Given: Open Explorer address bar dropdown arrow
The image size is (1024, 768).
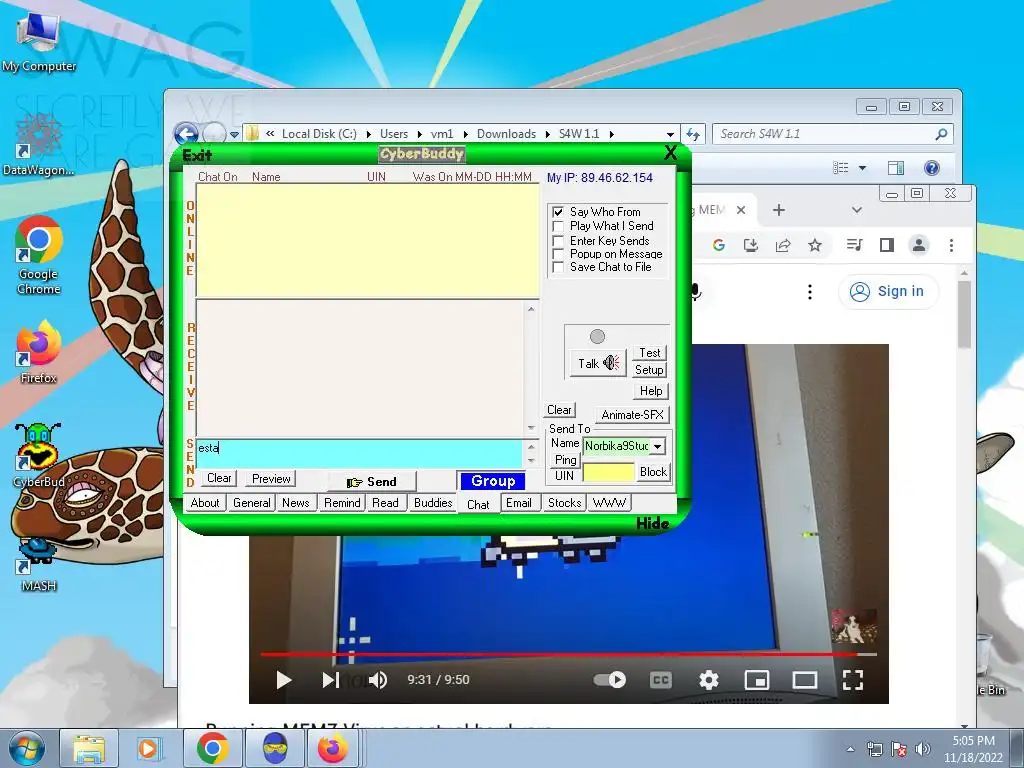Looking at the screenshot, I should [x=670, y=135].
